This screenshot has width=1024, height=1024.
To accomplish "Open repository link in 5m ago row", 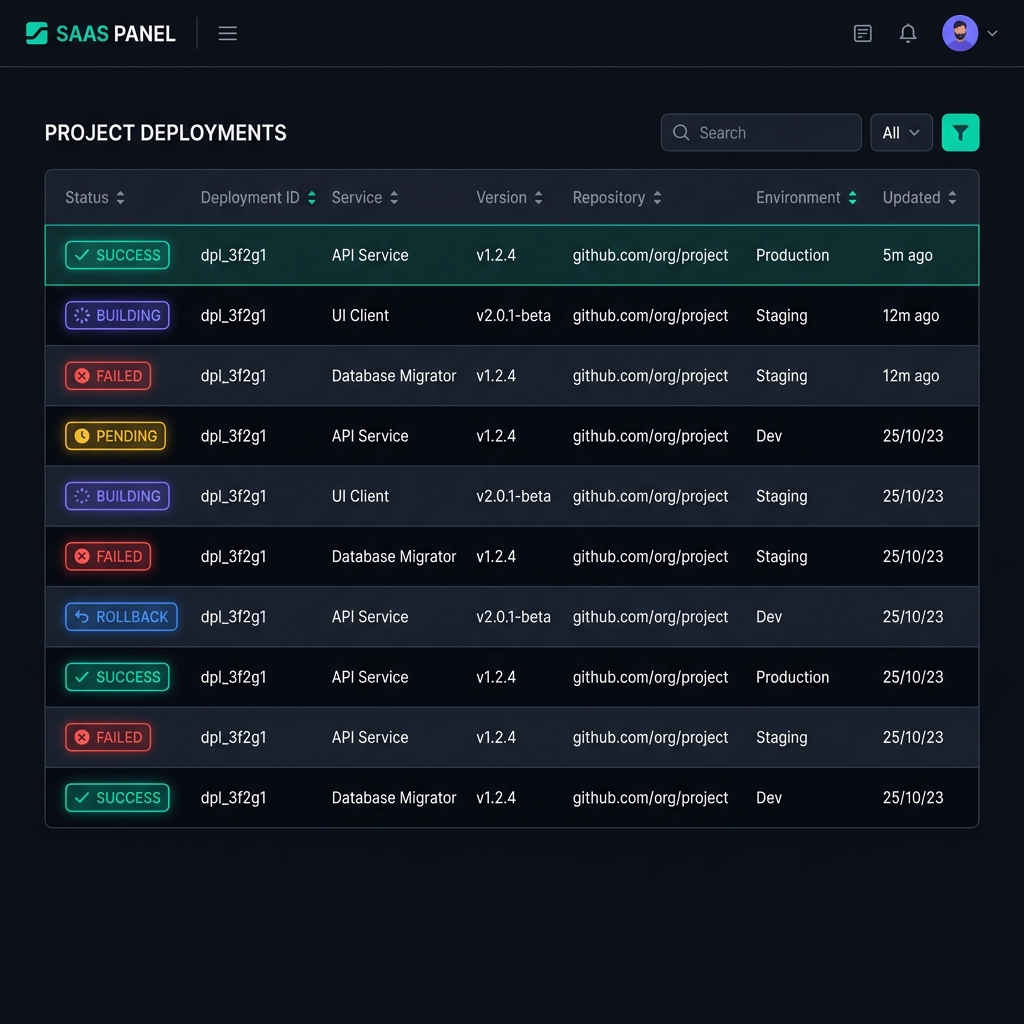I will click(x=650, y=255).
